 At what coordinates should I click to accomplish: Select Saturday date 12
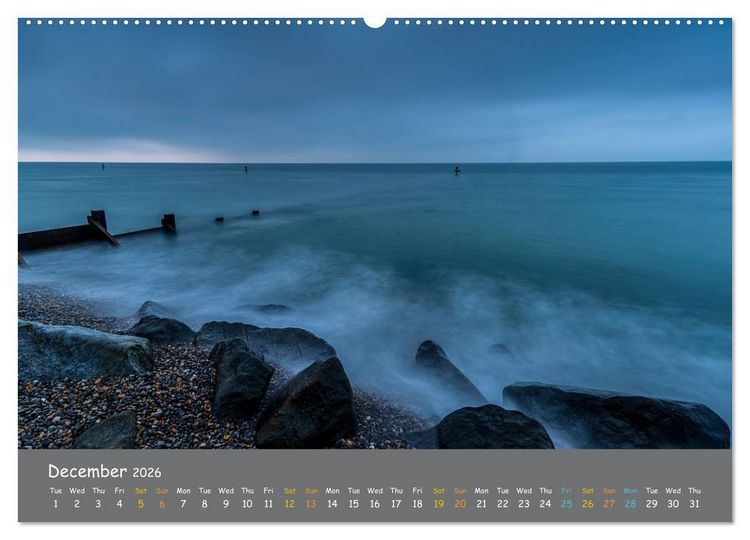[289, 504]
